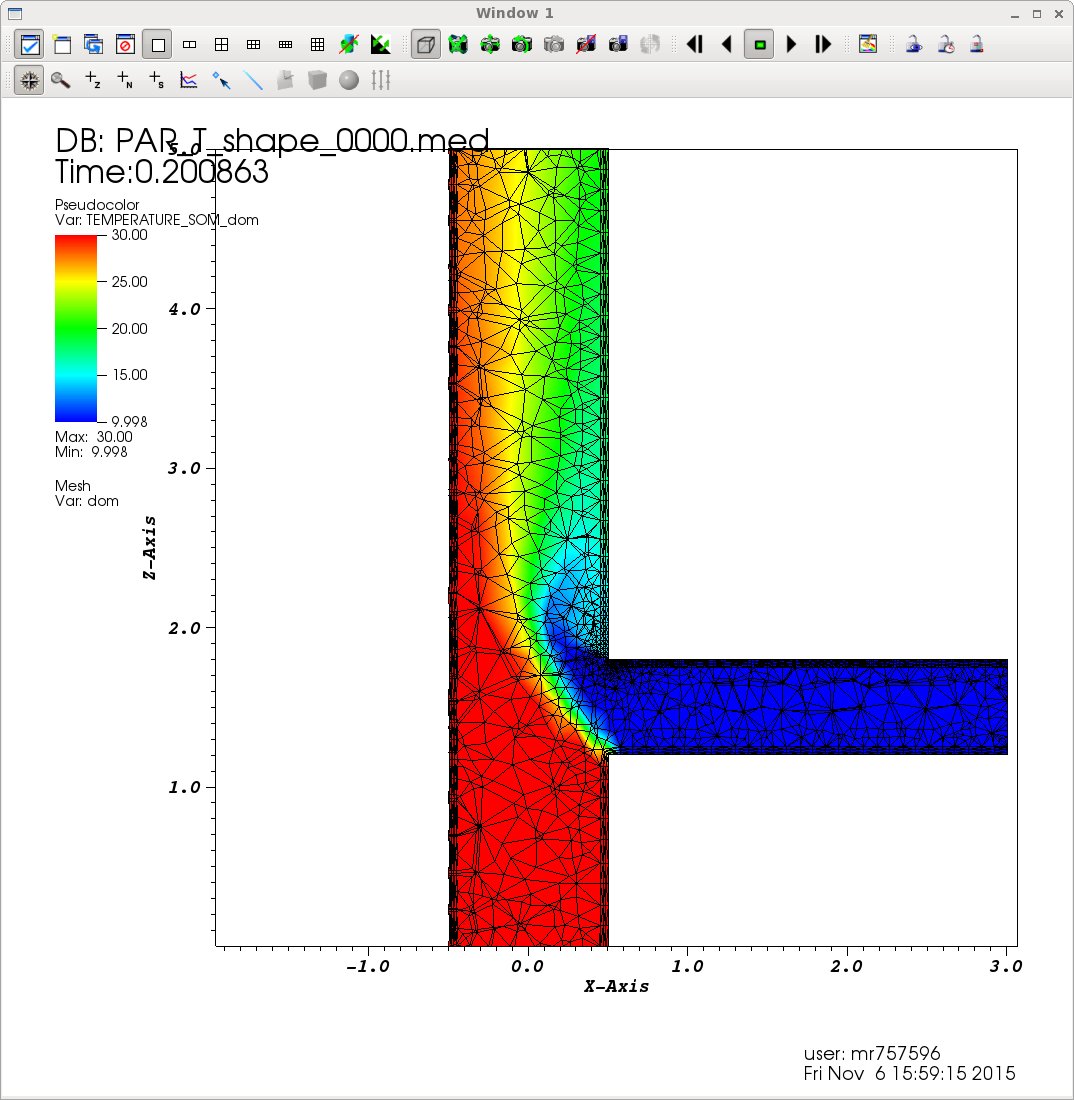Click the grayed-out redo view camera
The width and height of the screenshot is (1074, 1100).
pos(554,45)
